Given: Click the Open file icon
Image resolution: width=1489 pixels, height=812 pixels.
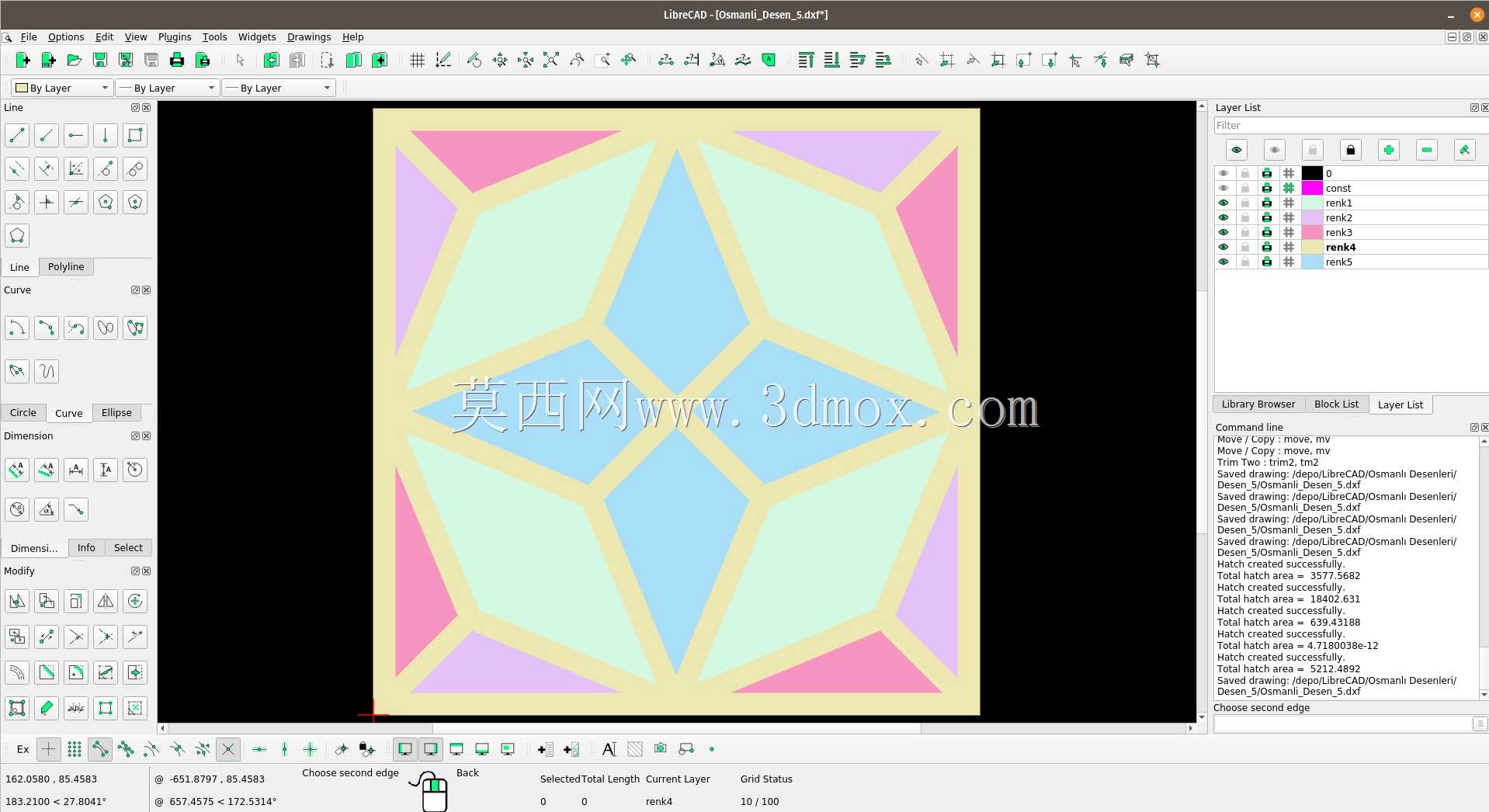Looking at the screenshot, I should 74,60.
